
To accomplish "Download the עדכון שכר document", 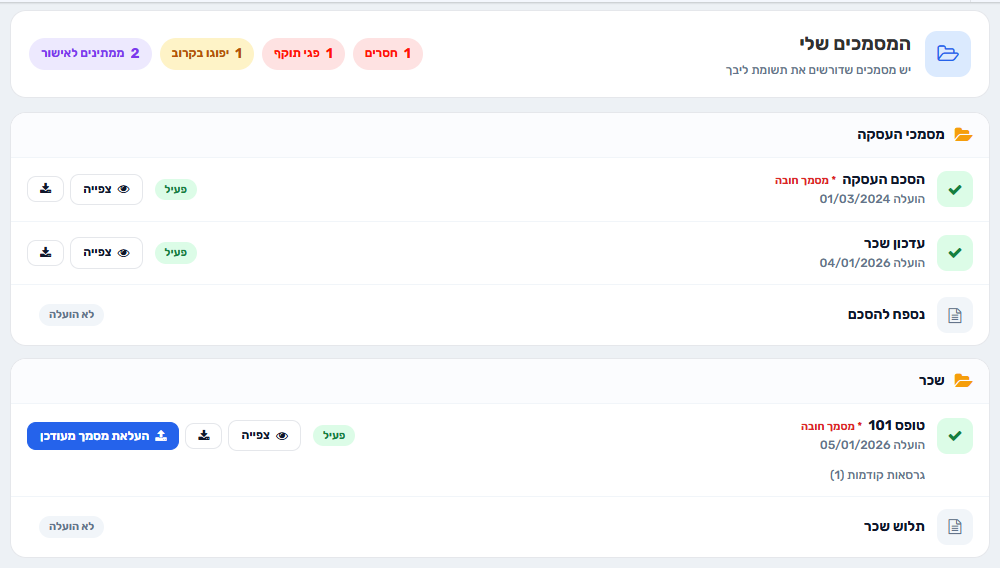I will pyautogui.click(x=45, y=252).
